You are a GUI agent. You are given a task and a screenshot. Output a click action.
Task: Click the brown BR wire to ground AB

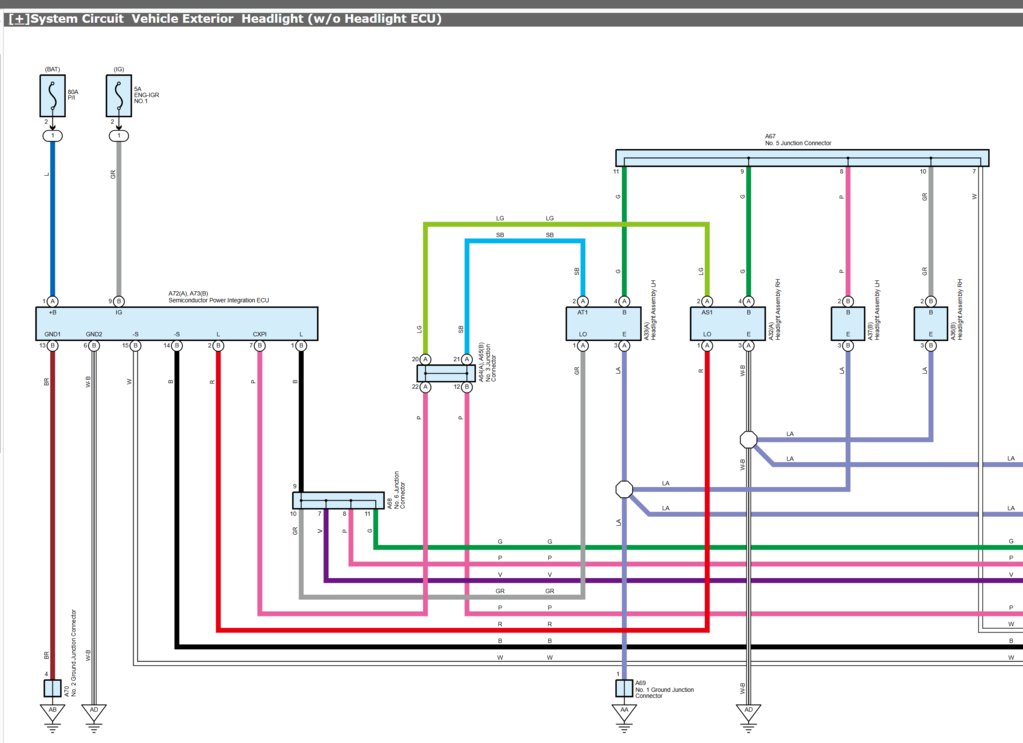53,515
